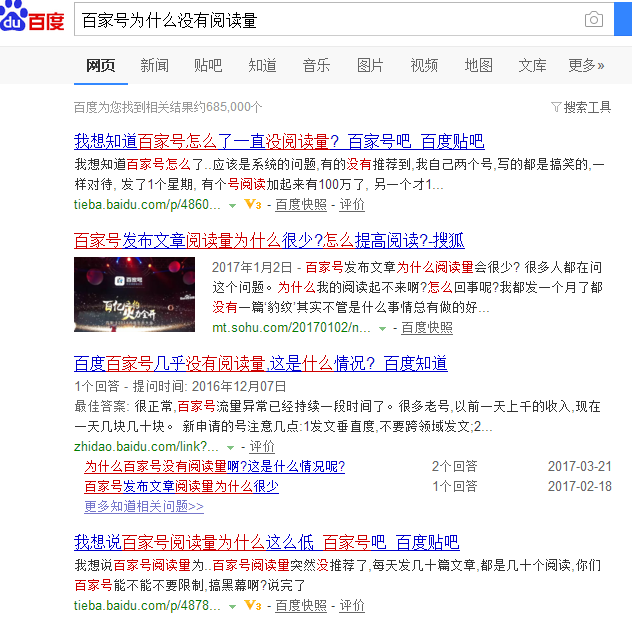632x617 pixels.
Task: Click the tieba.baidu.com/p/4878 URL
Action: 147,605
